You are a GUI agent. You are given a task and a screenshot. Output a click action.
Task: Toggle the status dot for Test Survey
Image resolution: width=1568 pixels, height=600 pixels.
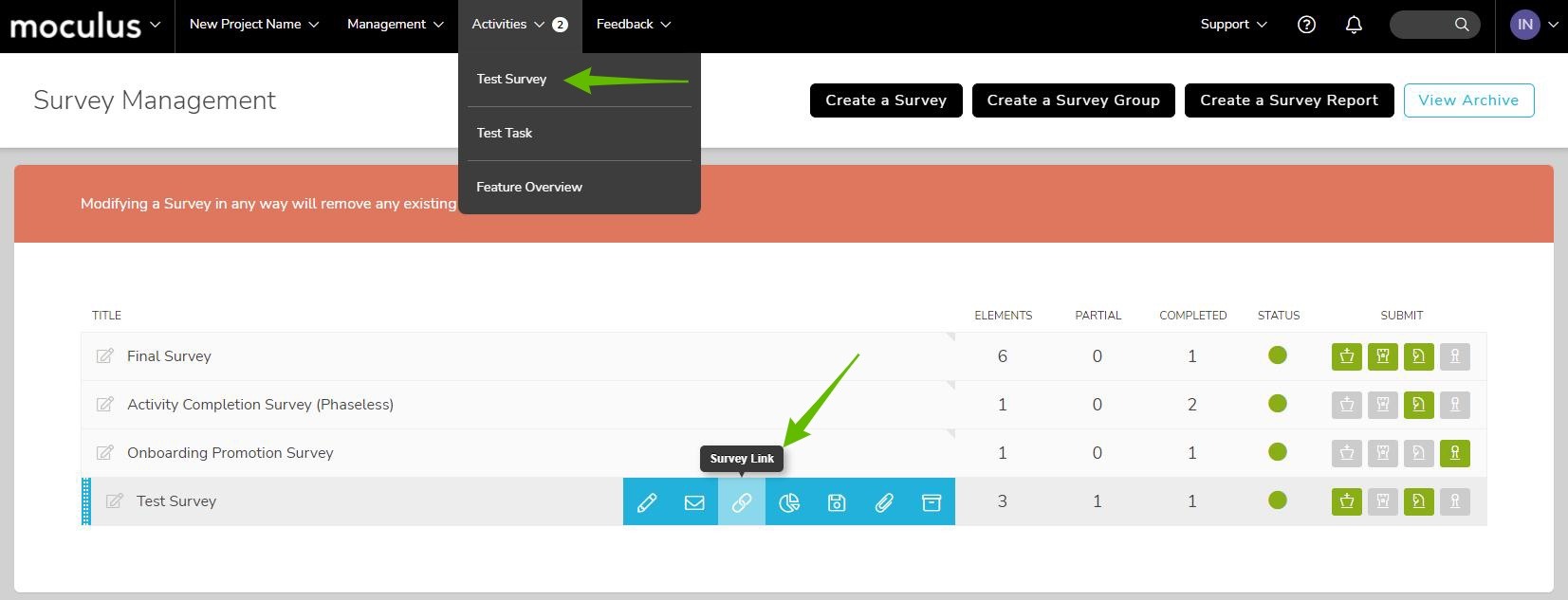(1278, 500)
